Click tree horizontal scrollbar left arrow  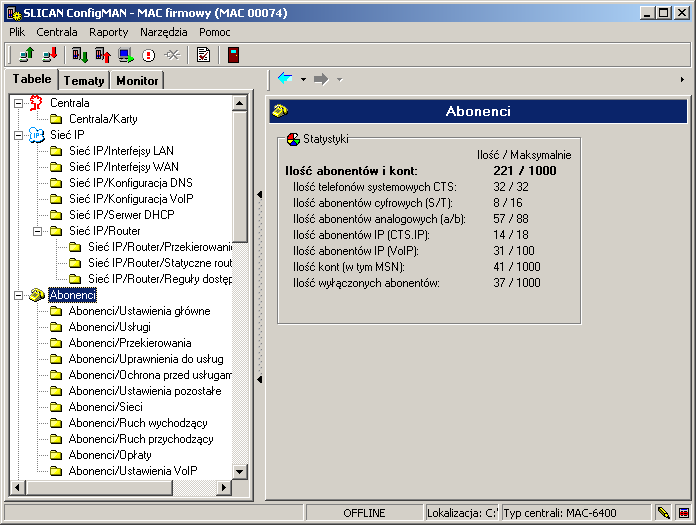tap(17, 488)
